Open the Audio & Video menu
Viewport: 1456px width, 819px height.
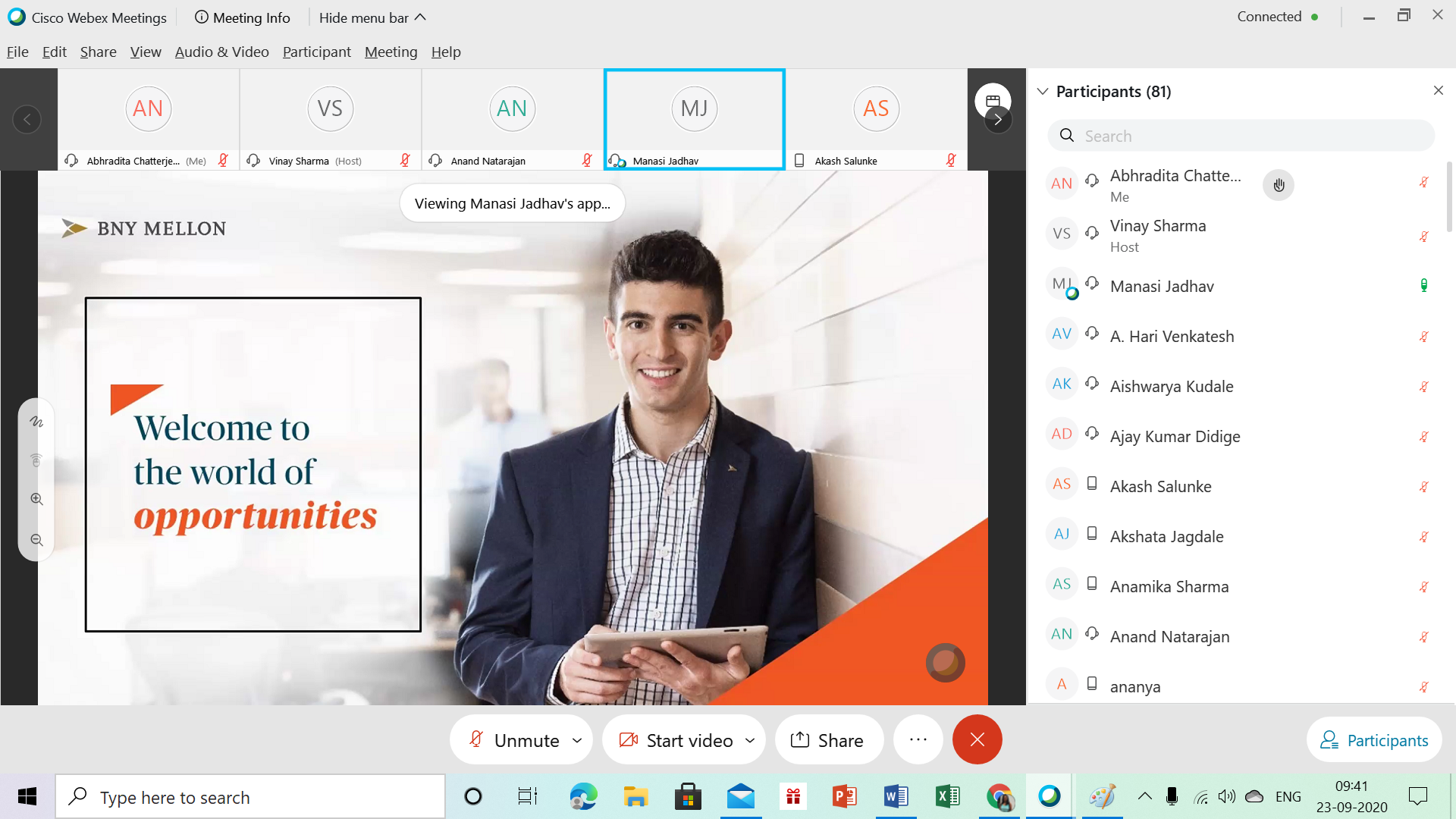(221, 52)
